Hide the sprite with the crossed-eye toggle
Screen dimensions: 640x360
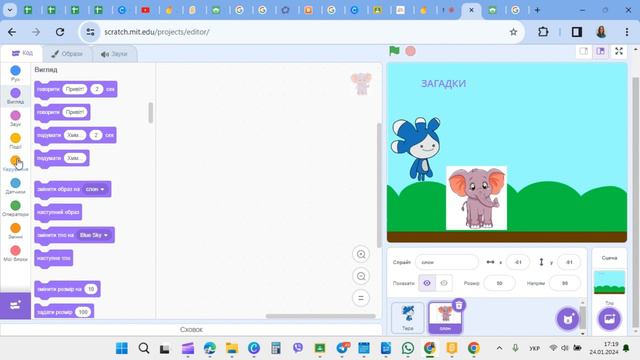[444, 283]
